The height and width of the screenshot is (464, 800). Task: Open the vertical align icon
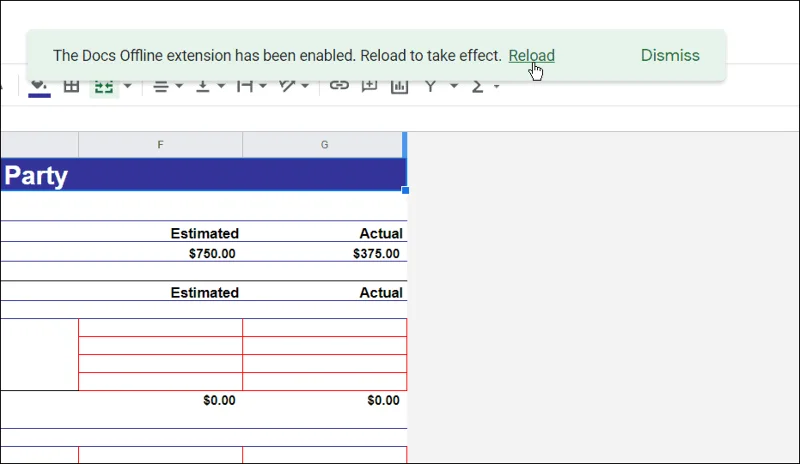pos(203,86)
